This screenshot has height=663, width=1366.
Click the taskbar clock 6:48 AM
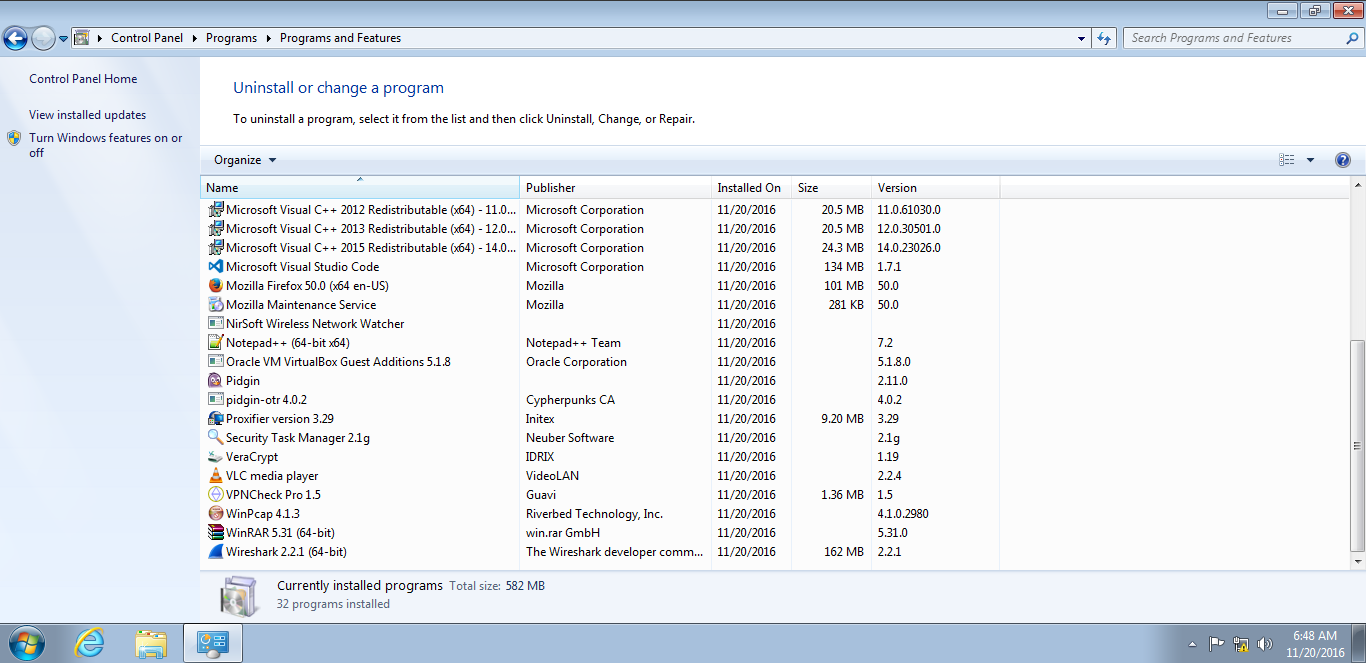(x=1315, y=636)
